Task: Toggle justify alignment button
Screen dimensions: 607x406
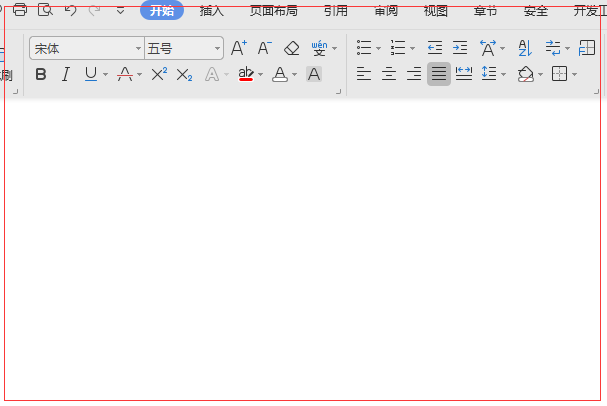Action: click(439, 74)
